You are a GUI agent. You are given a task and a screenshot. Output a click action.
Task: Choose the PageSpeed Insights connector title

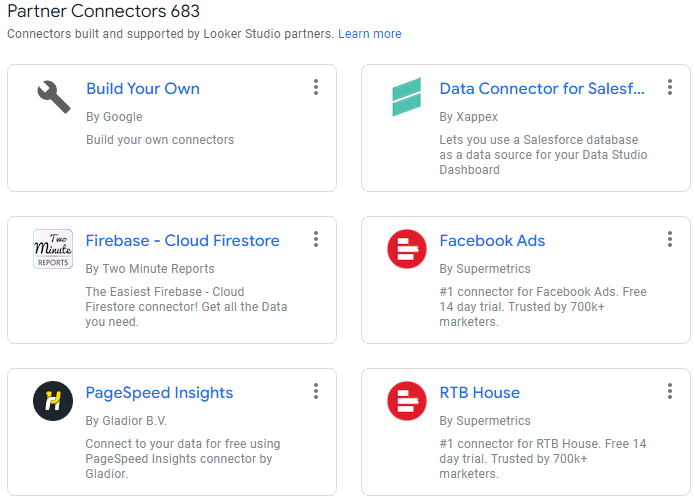click(159, 393)
